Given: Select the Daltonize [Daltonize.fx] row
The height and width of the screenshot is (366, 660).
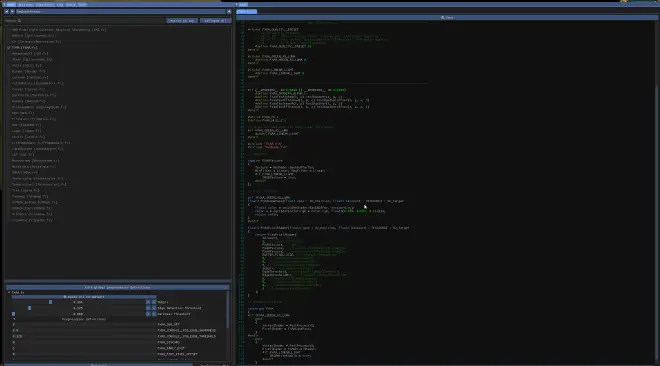Looking at the screenshot, I should pos(34,95).
